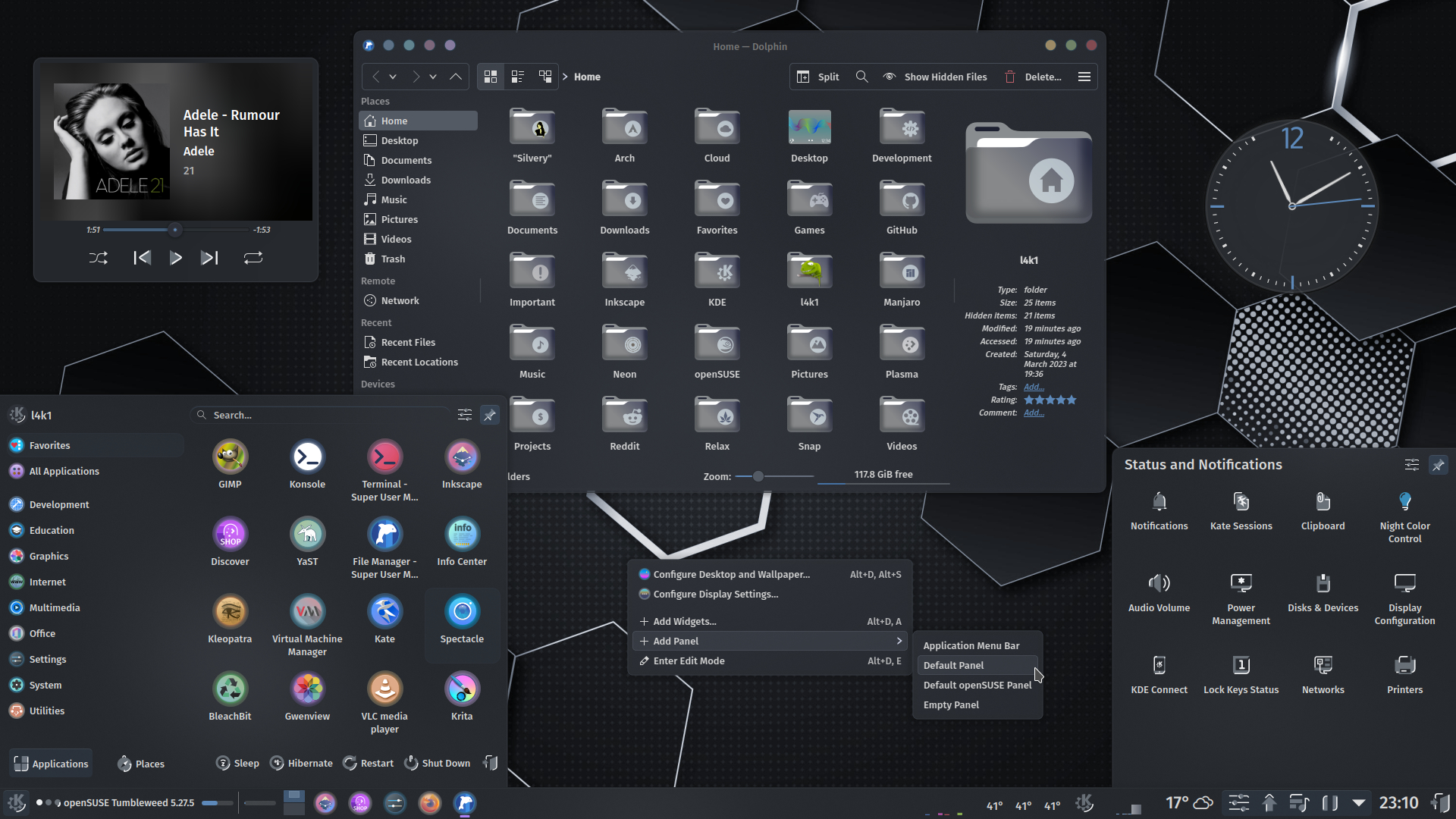Toggle Show Hidden Files in Dolphin
Screen dimensions: 1456x819
click(x=936, y=77)
